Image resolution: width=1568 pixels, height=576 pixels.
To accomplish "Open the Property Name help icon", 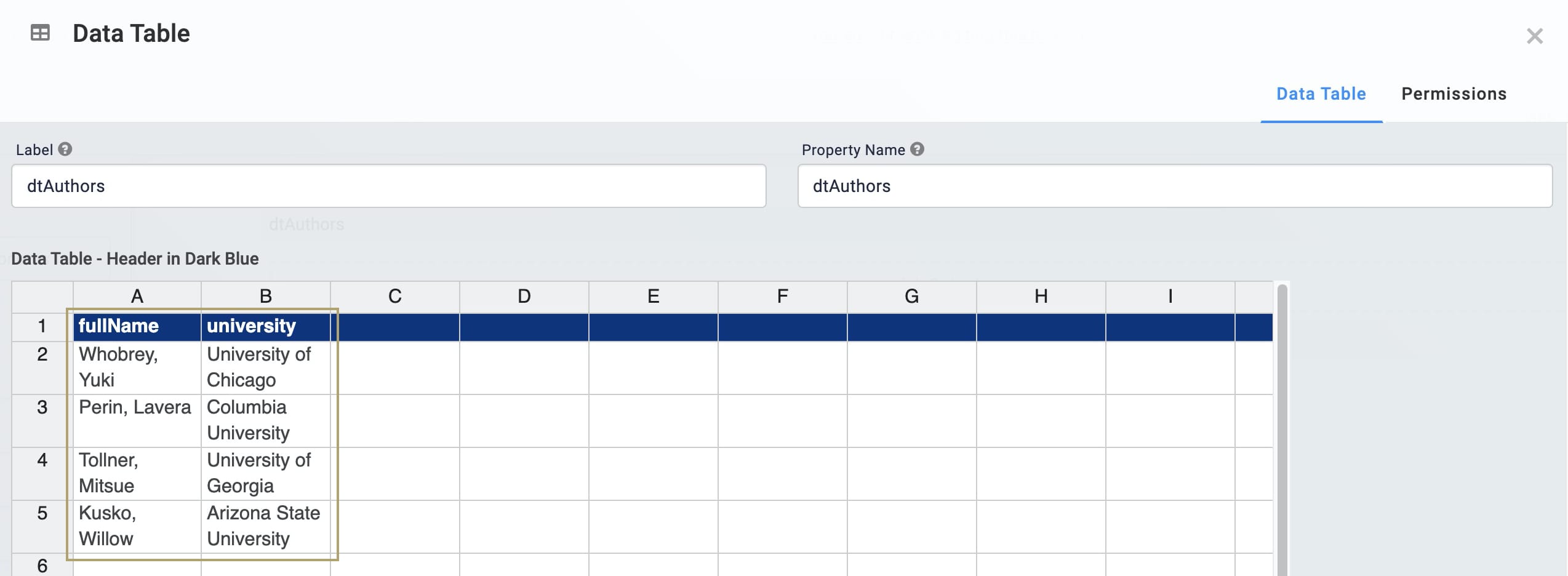I will tap(917, 150).
